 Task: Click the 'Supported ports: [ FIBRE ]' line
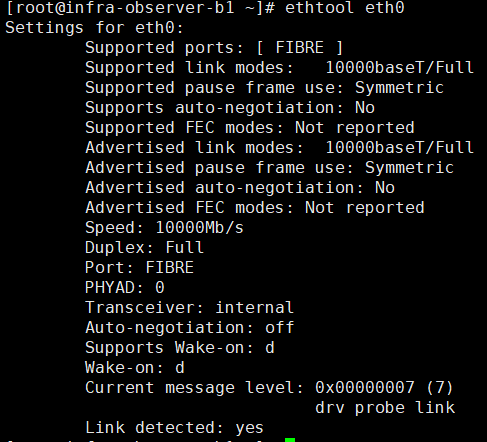pos(214,48)
